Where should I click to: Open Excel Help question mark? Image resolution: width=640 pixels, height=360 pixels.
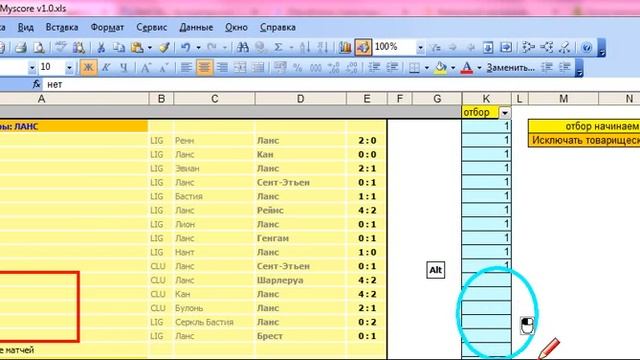[x=587, y=48]
